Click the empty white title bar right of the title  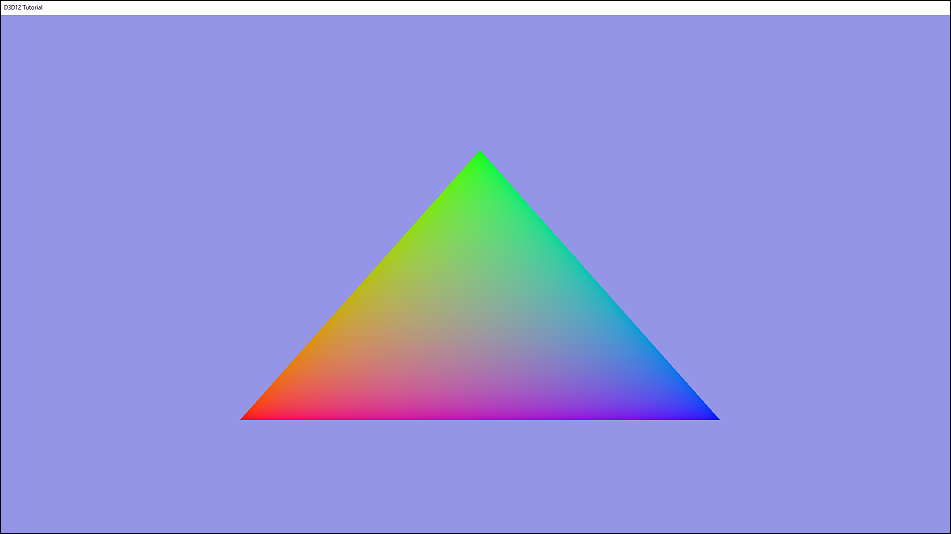tap(500, 7)
